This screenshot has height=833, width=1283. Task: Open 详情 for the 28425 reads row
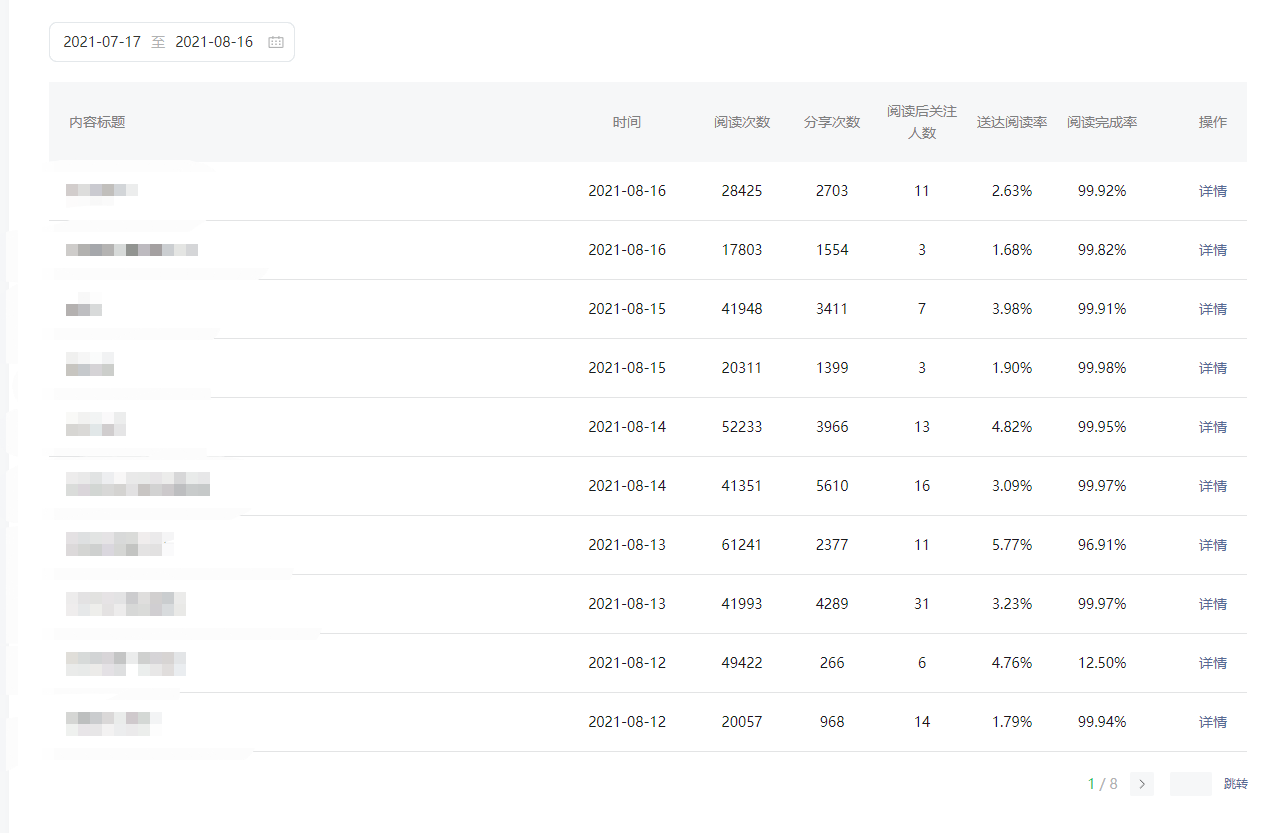click(1212, 191)
